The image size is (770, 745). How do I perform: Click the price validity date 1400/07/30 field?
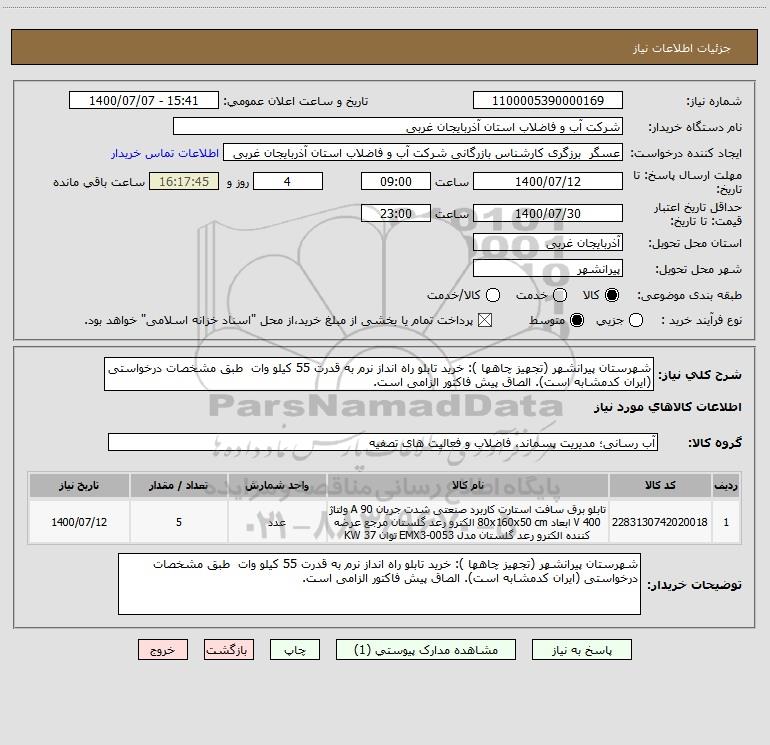tap(548, 213)
